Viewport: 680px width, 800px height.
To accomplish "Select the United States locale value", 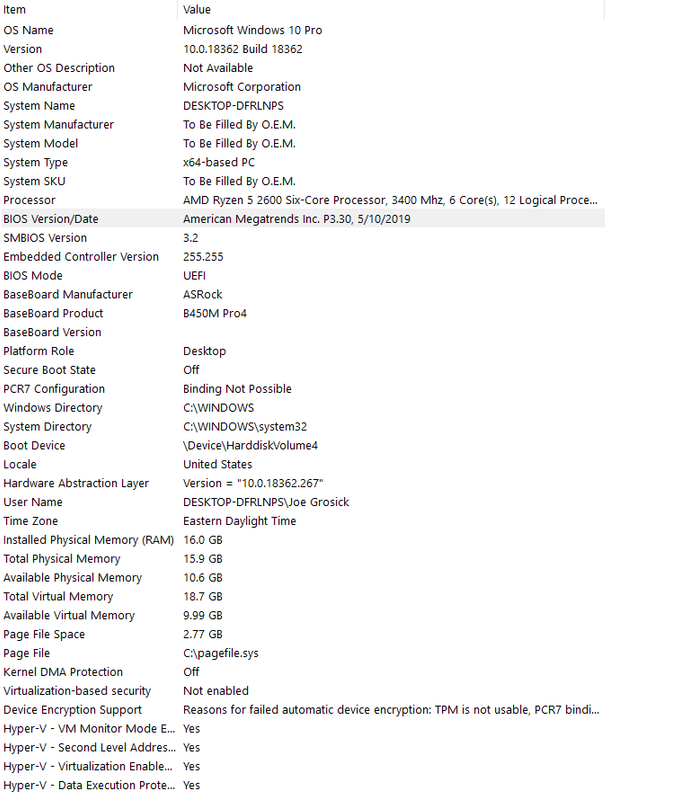I will [x=217, y=464].
